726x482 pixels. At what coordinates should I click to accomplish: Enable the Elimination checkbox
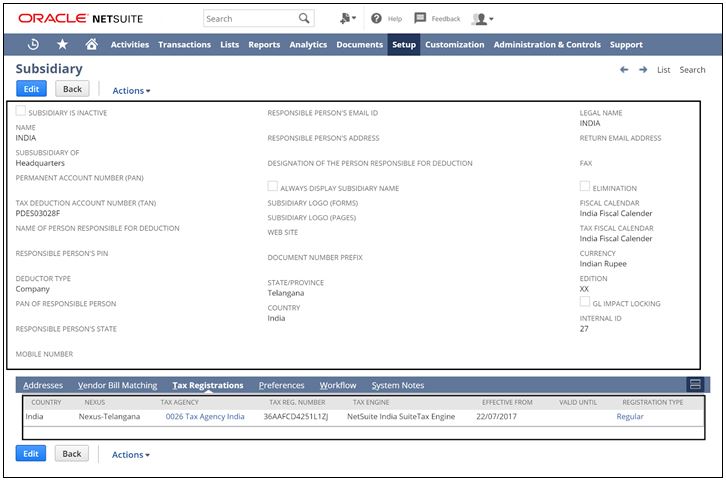(x=585, y=186)
